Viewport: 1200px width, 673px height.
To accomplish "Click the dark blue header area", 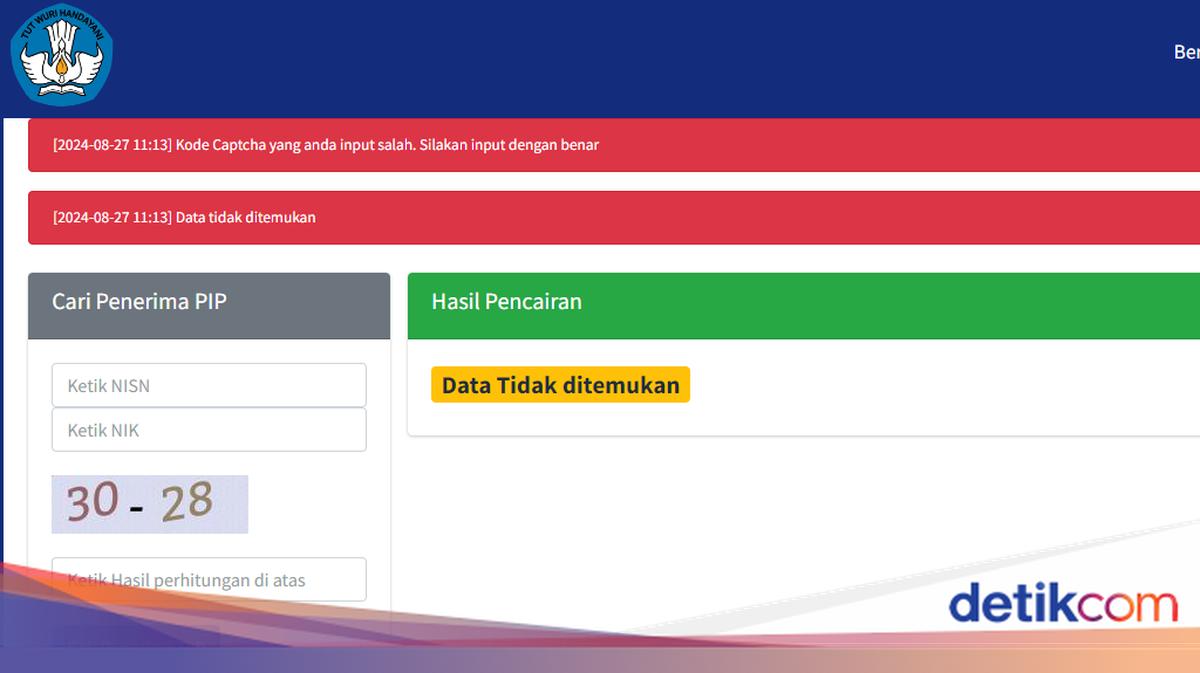I will click(x=600, y=55).
